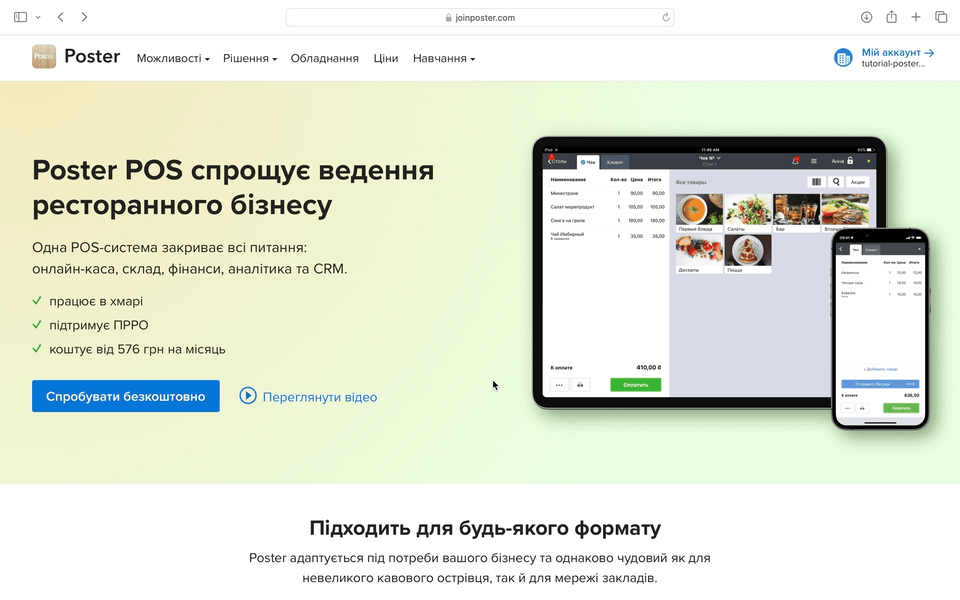Select Обладнання in the navigation menu

pyautogui.click(x=324, y=58)
